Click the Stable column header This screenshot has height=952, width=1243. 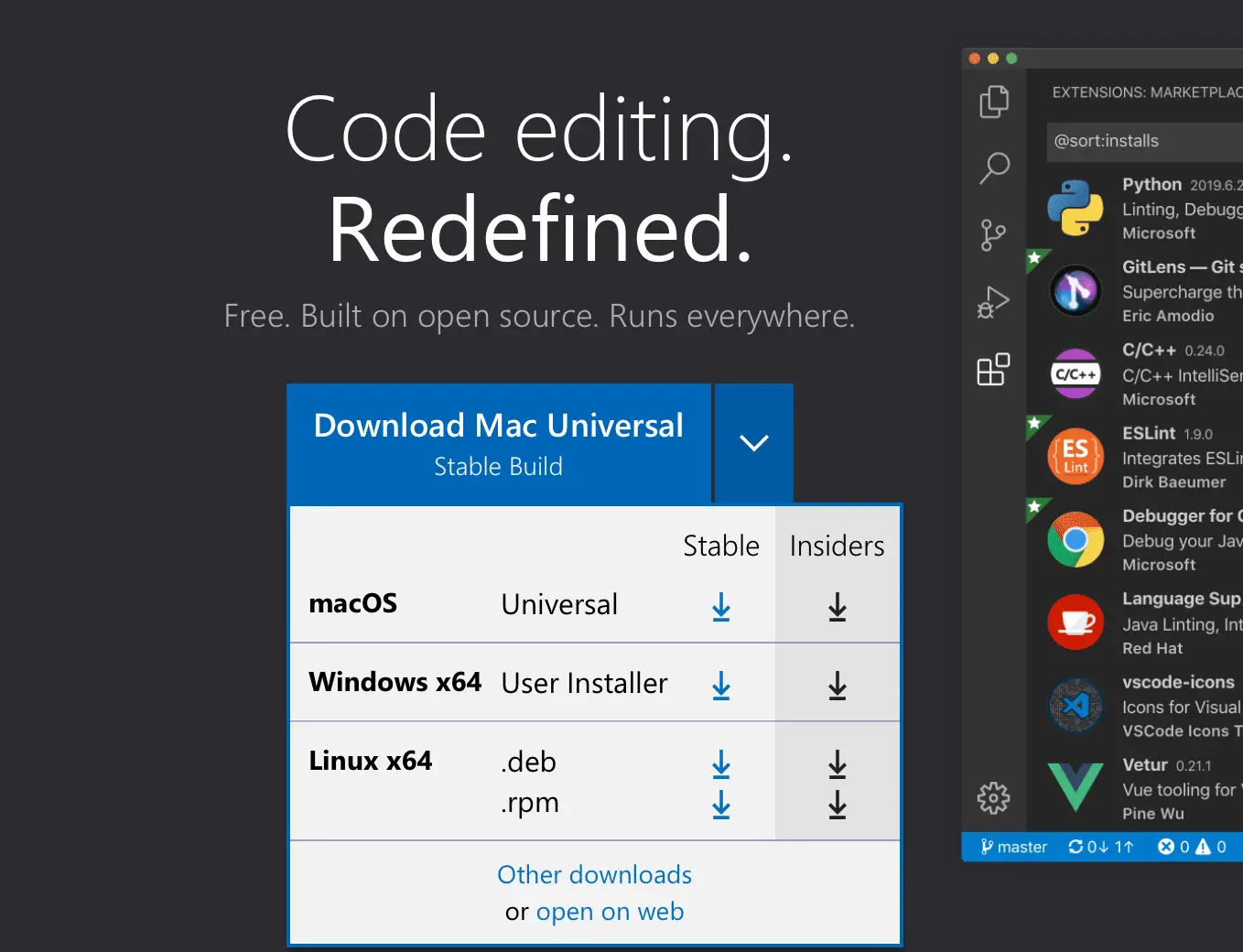pyautogui.click(x=721, y=546)
